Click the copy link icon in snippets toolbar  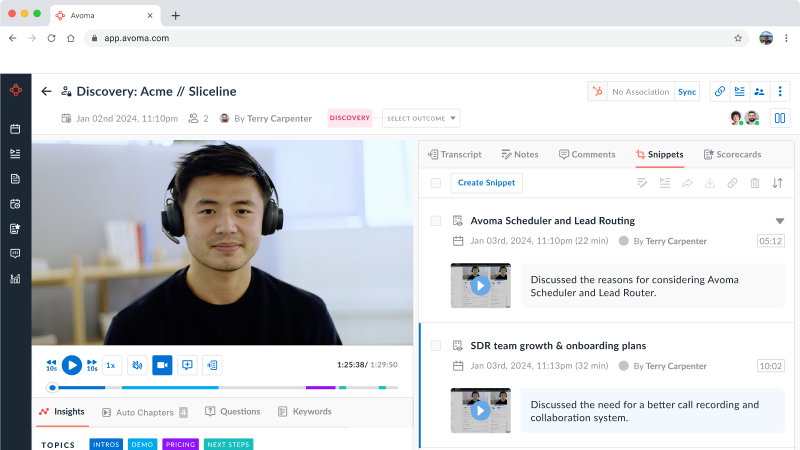tap(732, 183)
